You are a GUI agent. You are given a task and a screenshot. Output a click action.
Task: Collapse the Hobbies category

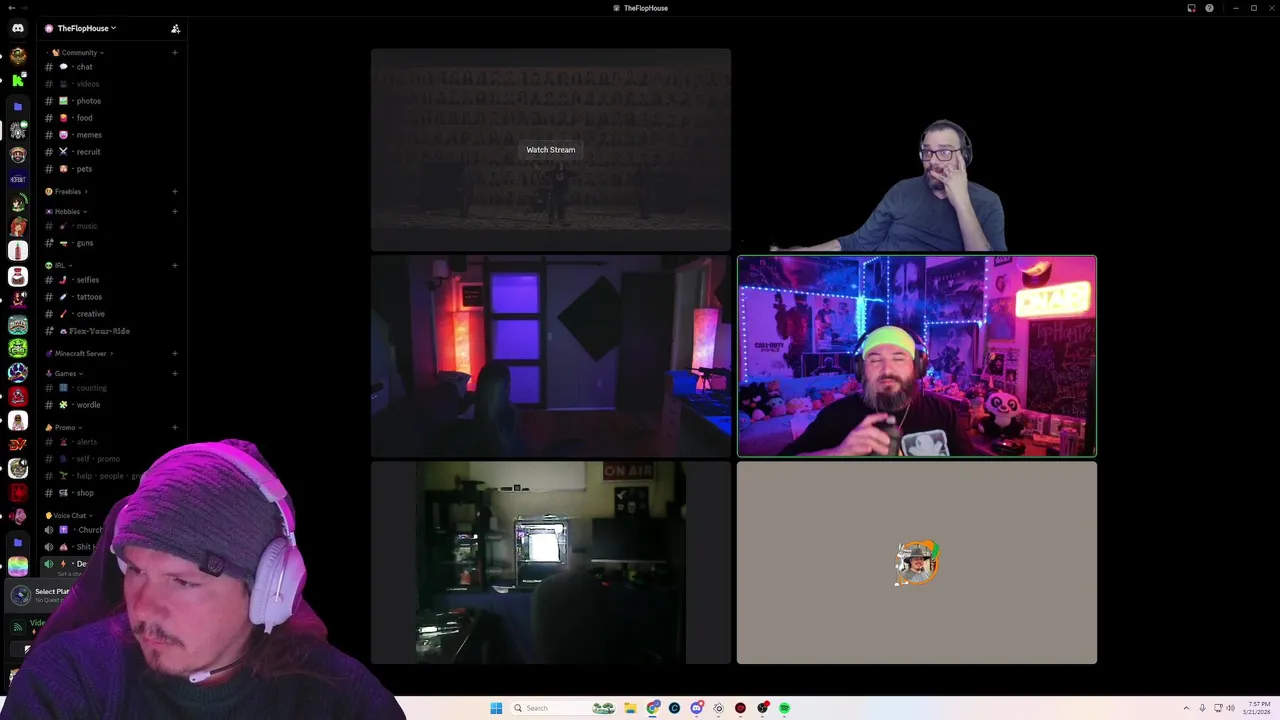[66, 211]
